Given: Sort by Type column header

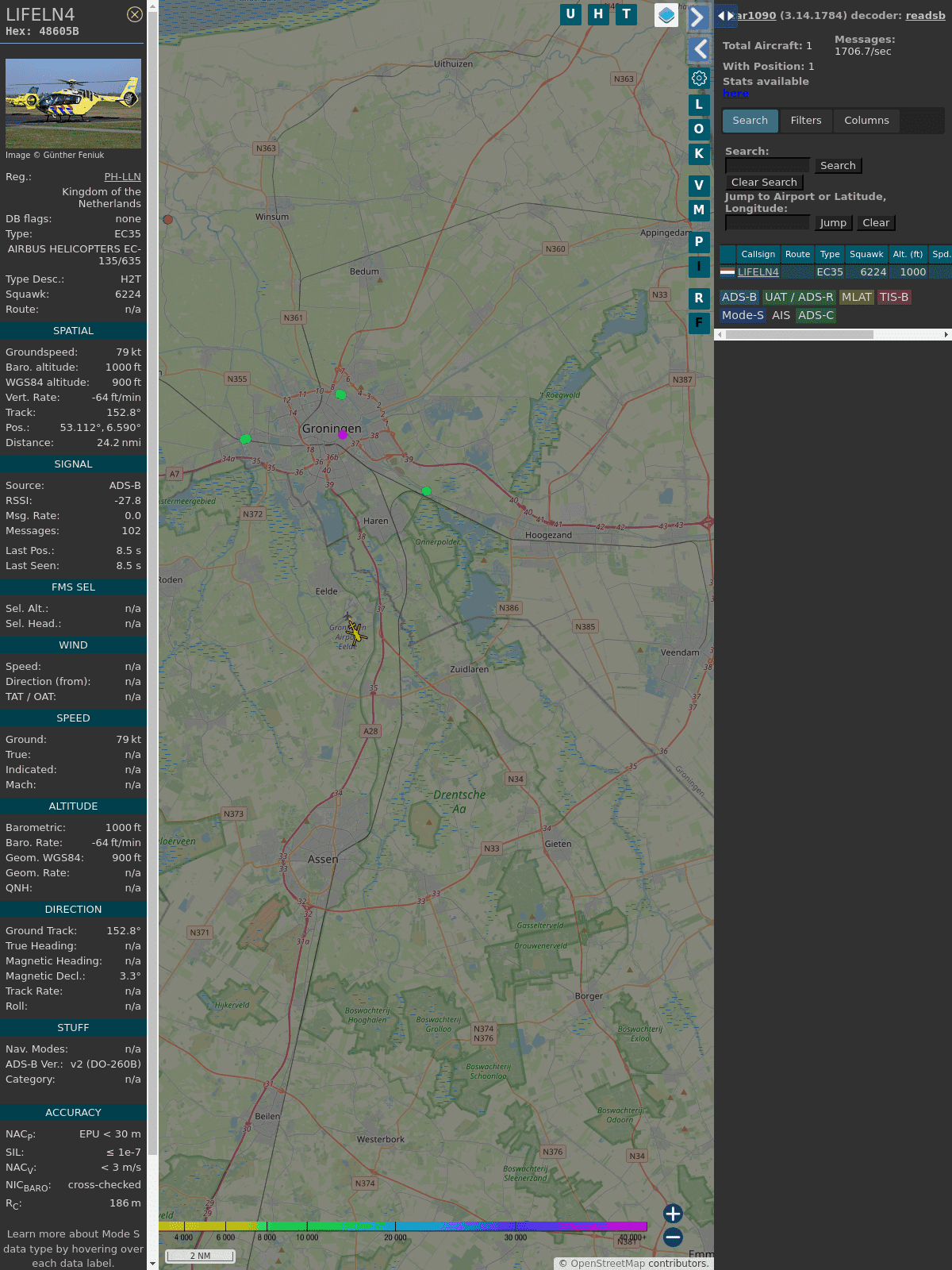Looking at the screenshot, I should 830,255.
